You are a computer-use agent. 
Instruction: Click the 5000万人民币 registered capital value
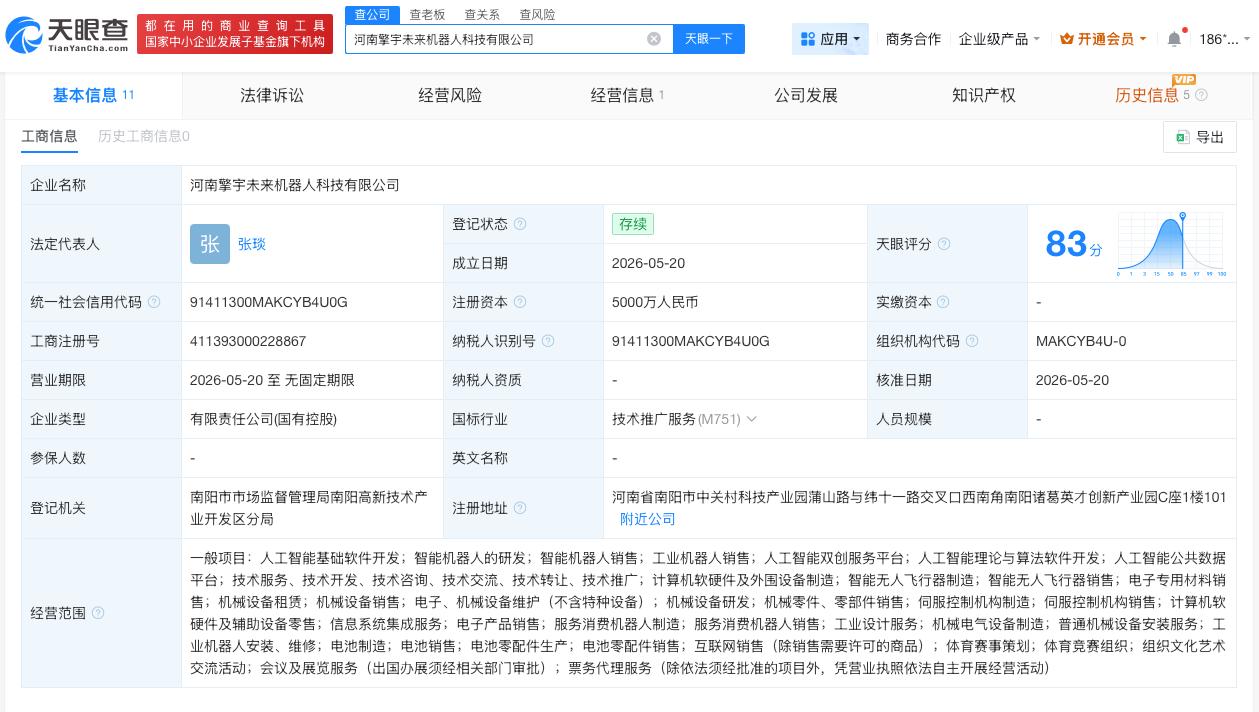click(655, 302)
